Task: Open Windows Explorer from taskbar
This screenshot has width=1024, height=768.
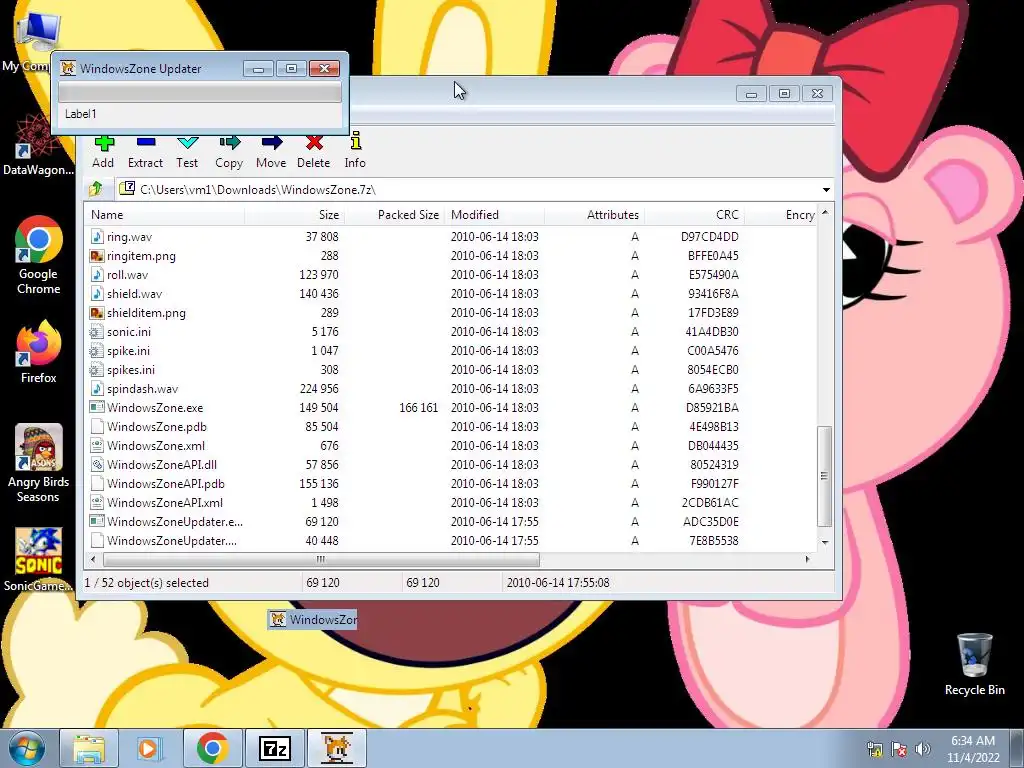Action: tap(89, 748)
